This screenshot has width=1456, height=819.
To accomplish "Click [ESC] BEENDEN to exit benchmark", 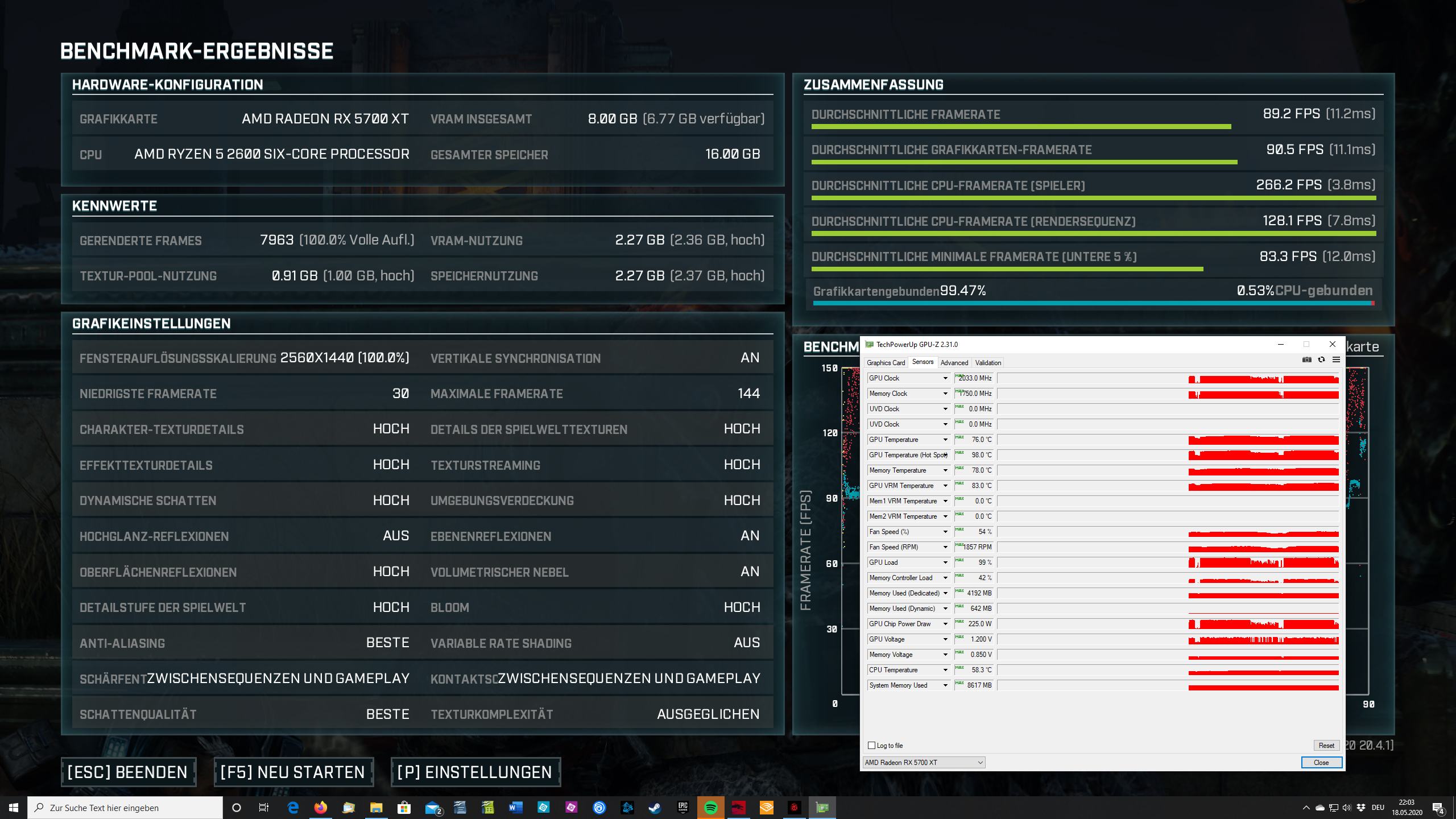I will coord(129,772).
